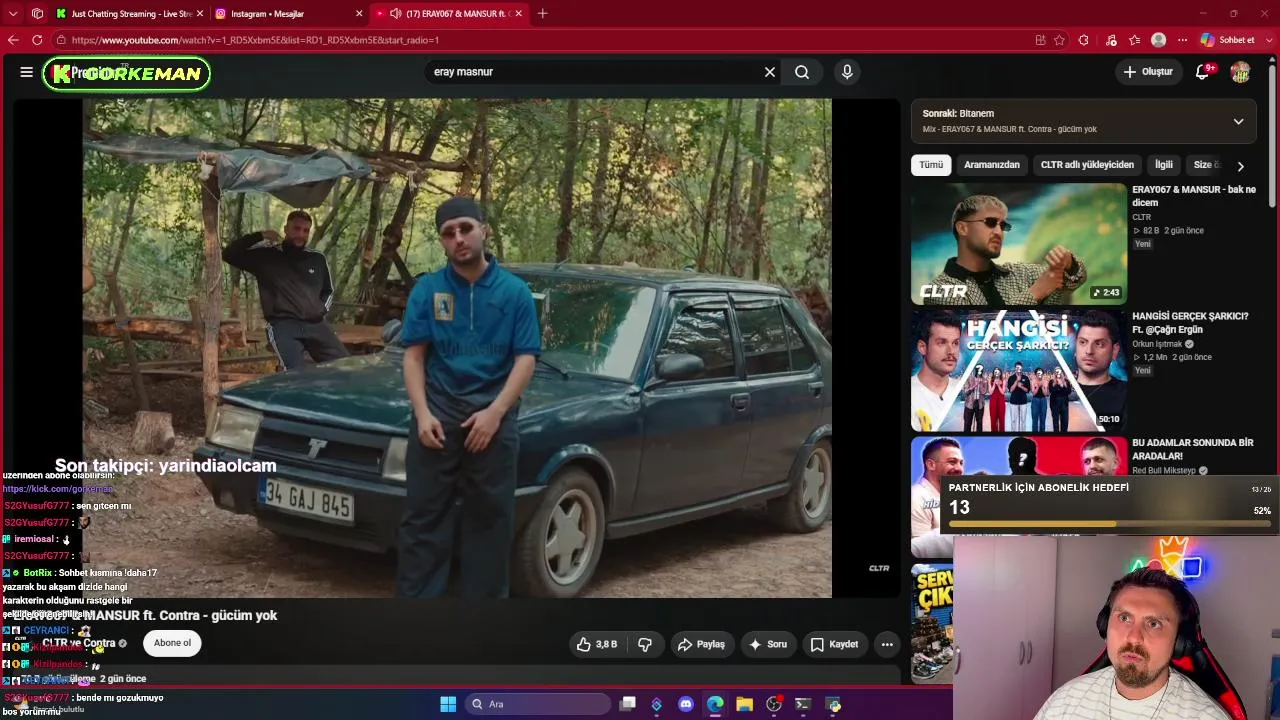The width and height of the screenshot is (1280, 720).
Task: Open OBS Studio from the taskbar
Action: pyautogui.click(x=773, y=704)
